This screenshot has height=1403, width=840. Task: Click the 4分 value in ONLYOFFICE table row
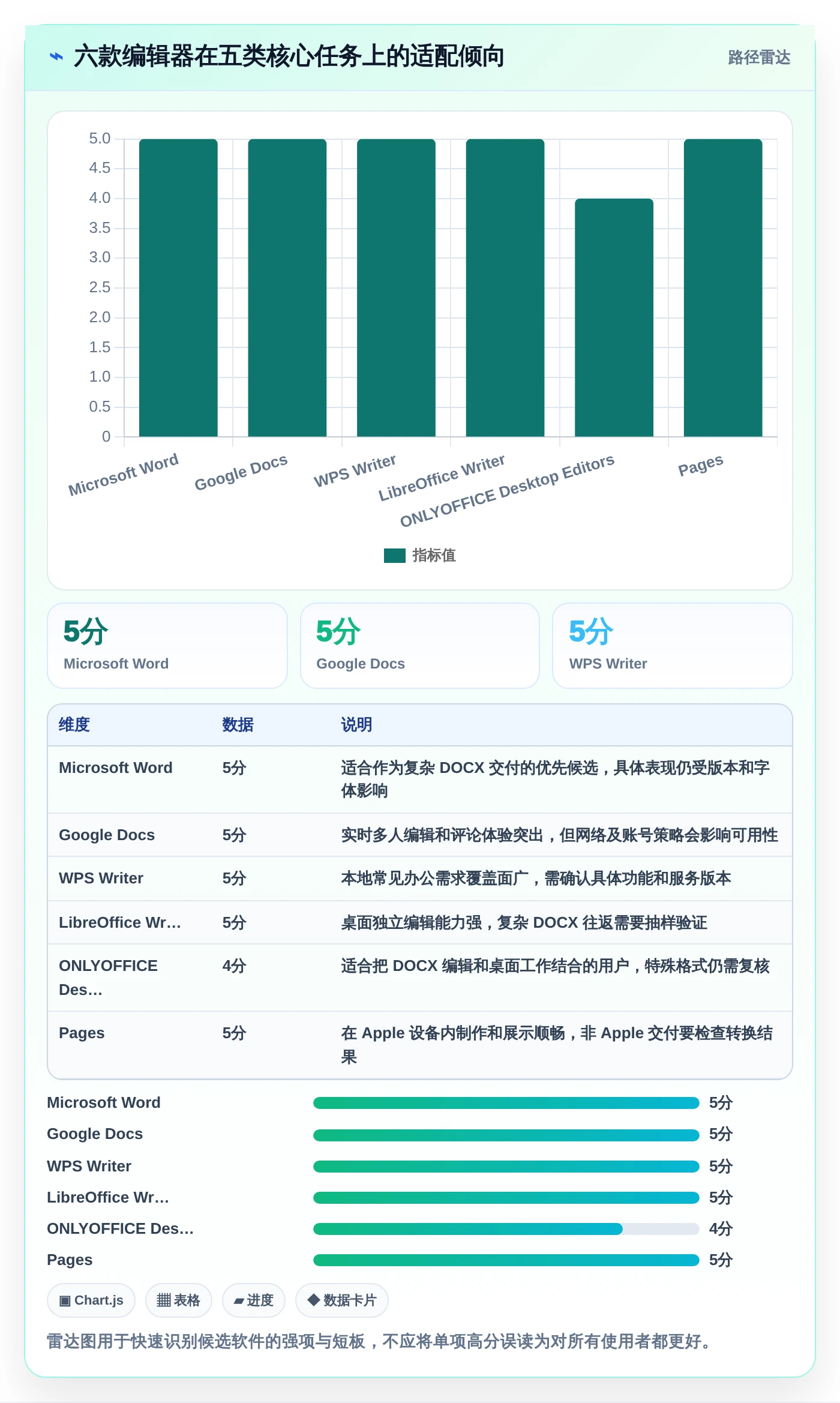click(235, 966)
